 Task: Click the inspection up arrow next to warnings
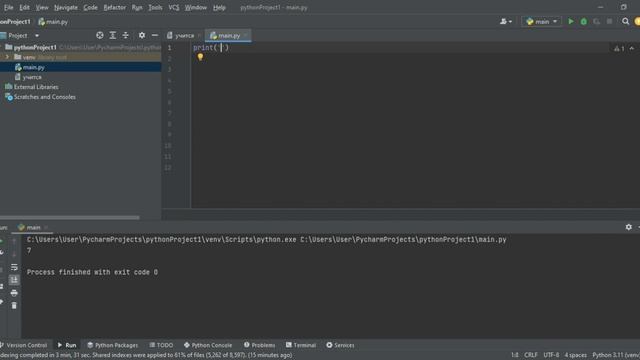(632, 49)
